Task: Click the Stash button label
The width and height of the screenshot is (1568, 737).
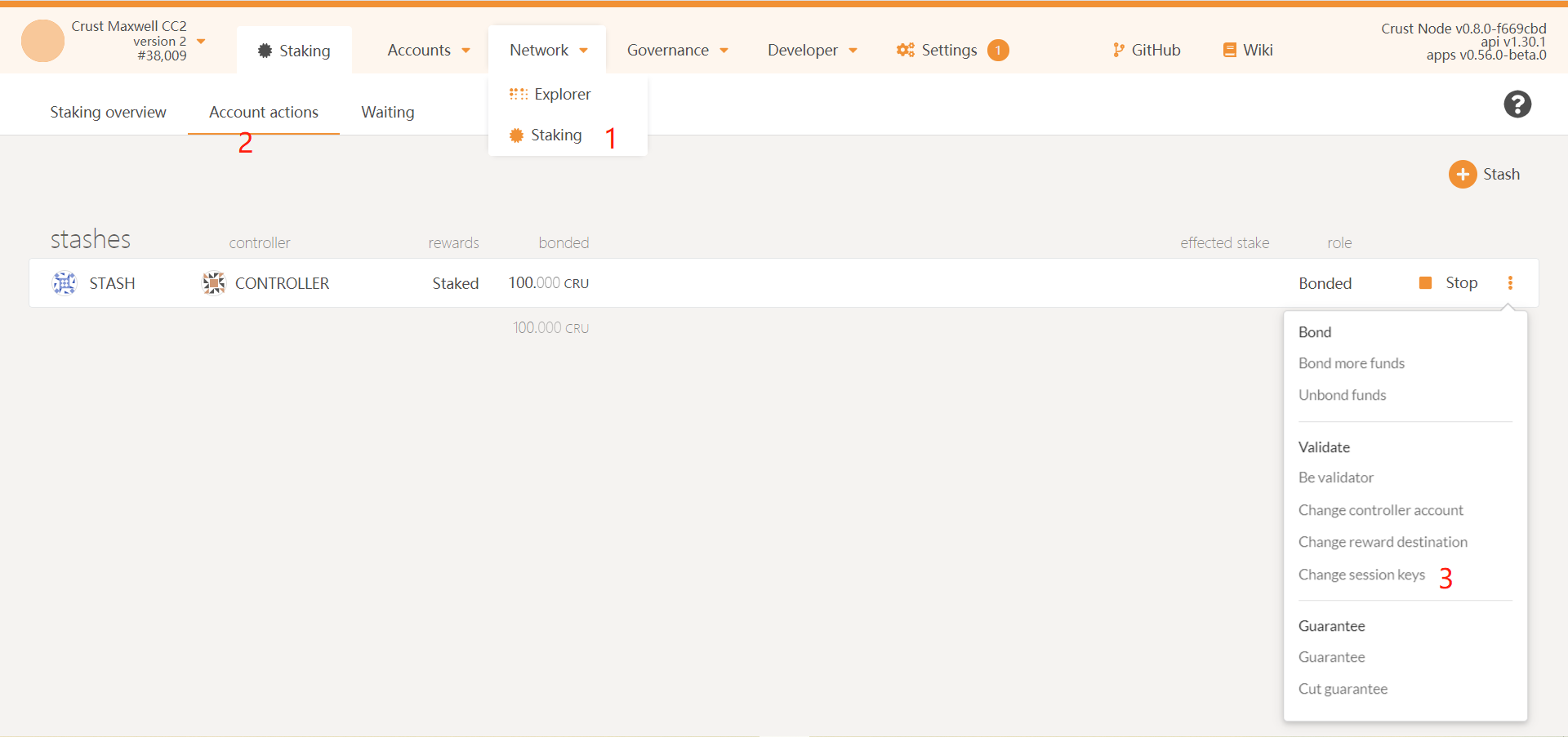Action: pos(1501,174)
